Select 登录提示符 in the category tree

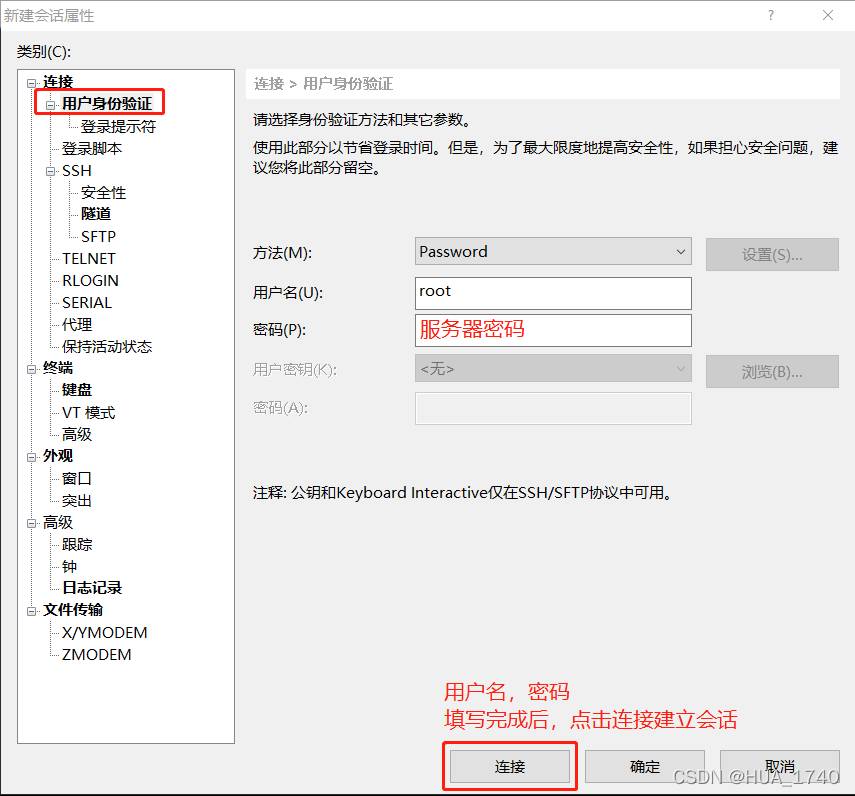(x=118, y=127)
